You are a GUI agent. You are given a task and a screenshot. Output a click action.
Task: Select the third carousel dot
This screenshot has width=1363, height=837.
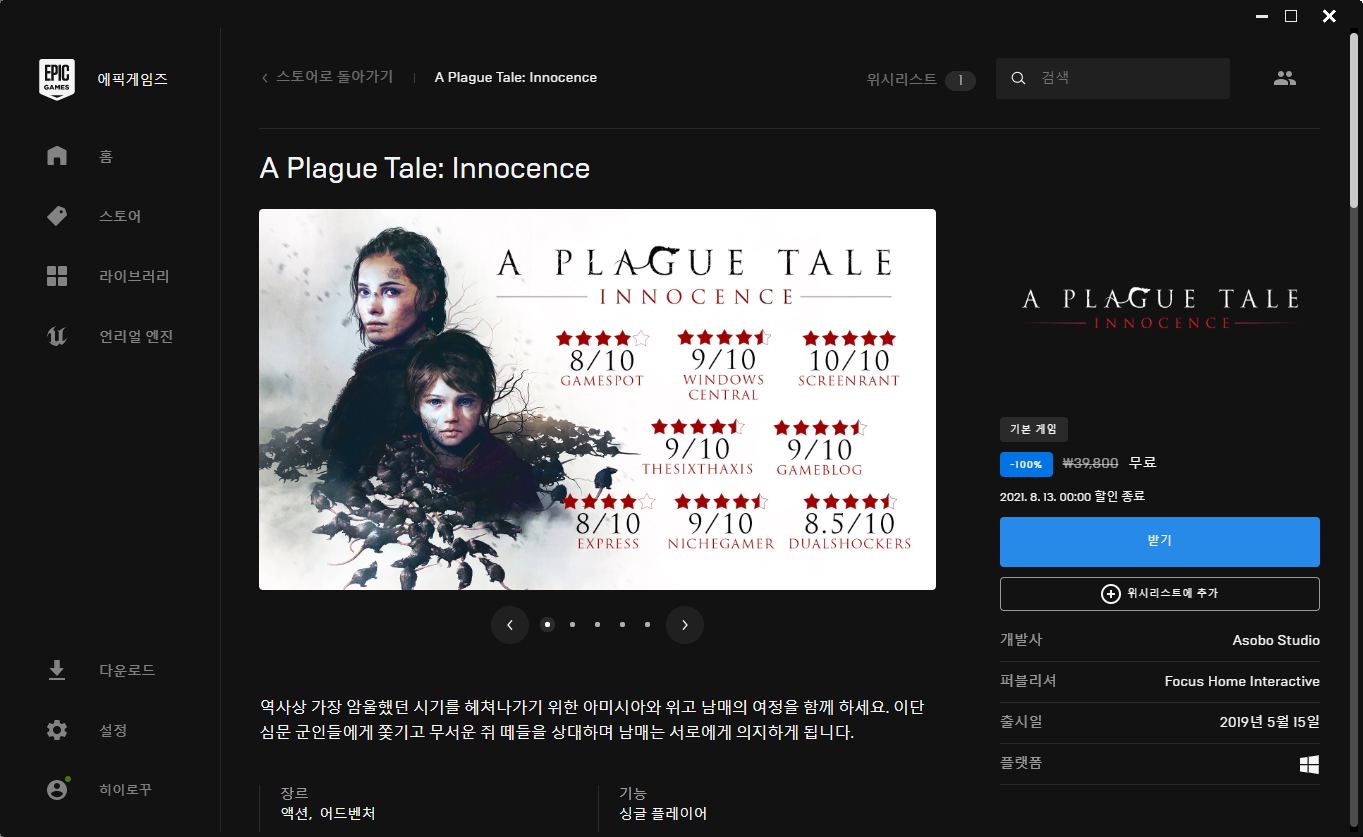click(597, 624)
